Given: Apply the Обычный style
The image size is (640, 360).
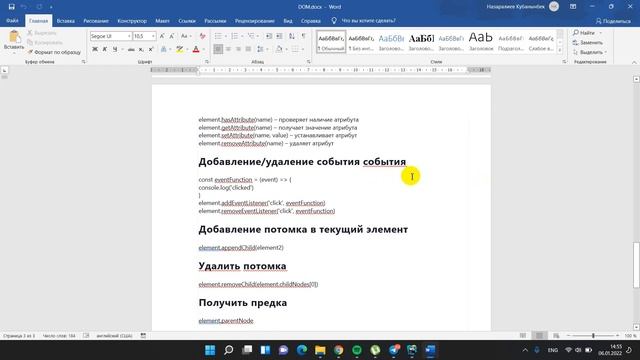Looking at the screenshot, I should 331,42.
